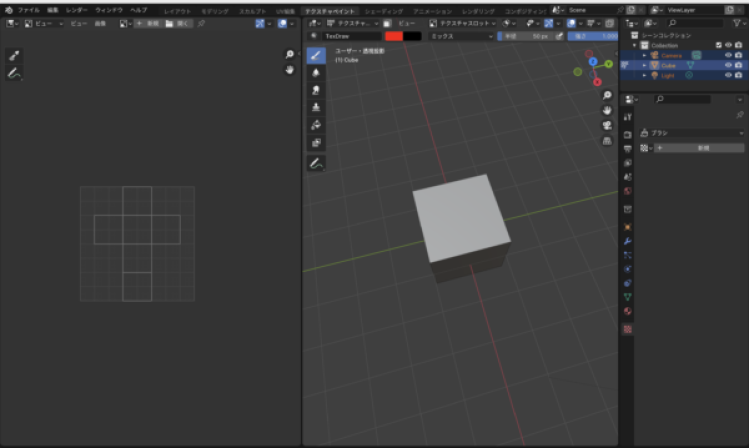Expand the Collection tree in outliner
The height and width of the screenshot is (448, 749).
(x=633, y=45)
